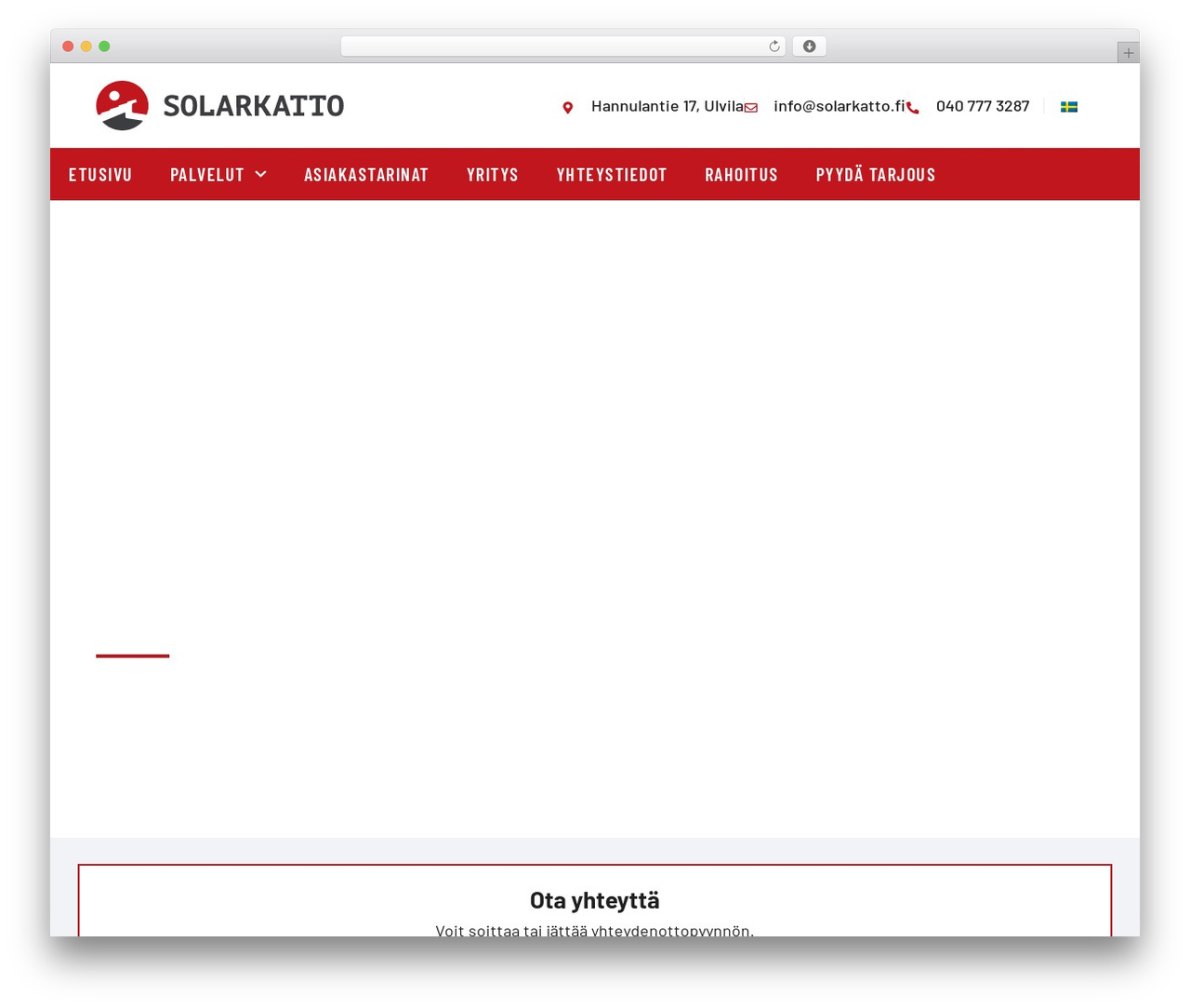Click the red phone handset icon
This screenshot has width=1190, height=1008.
913,108
